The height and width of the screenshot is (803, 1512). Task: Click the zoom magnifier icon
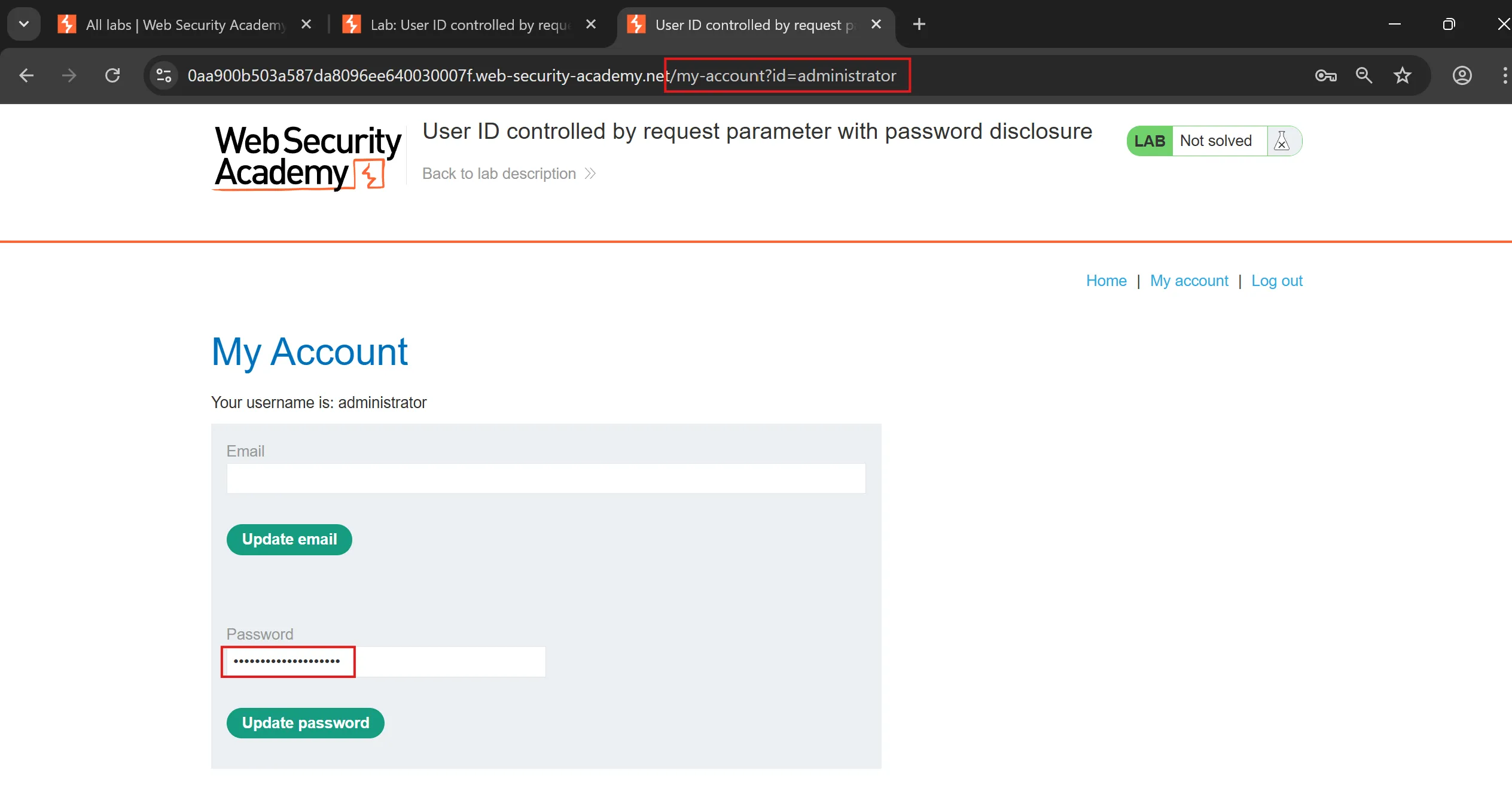coord(1364,75)
